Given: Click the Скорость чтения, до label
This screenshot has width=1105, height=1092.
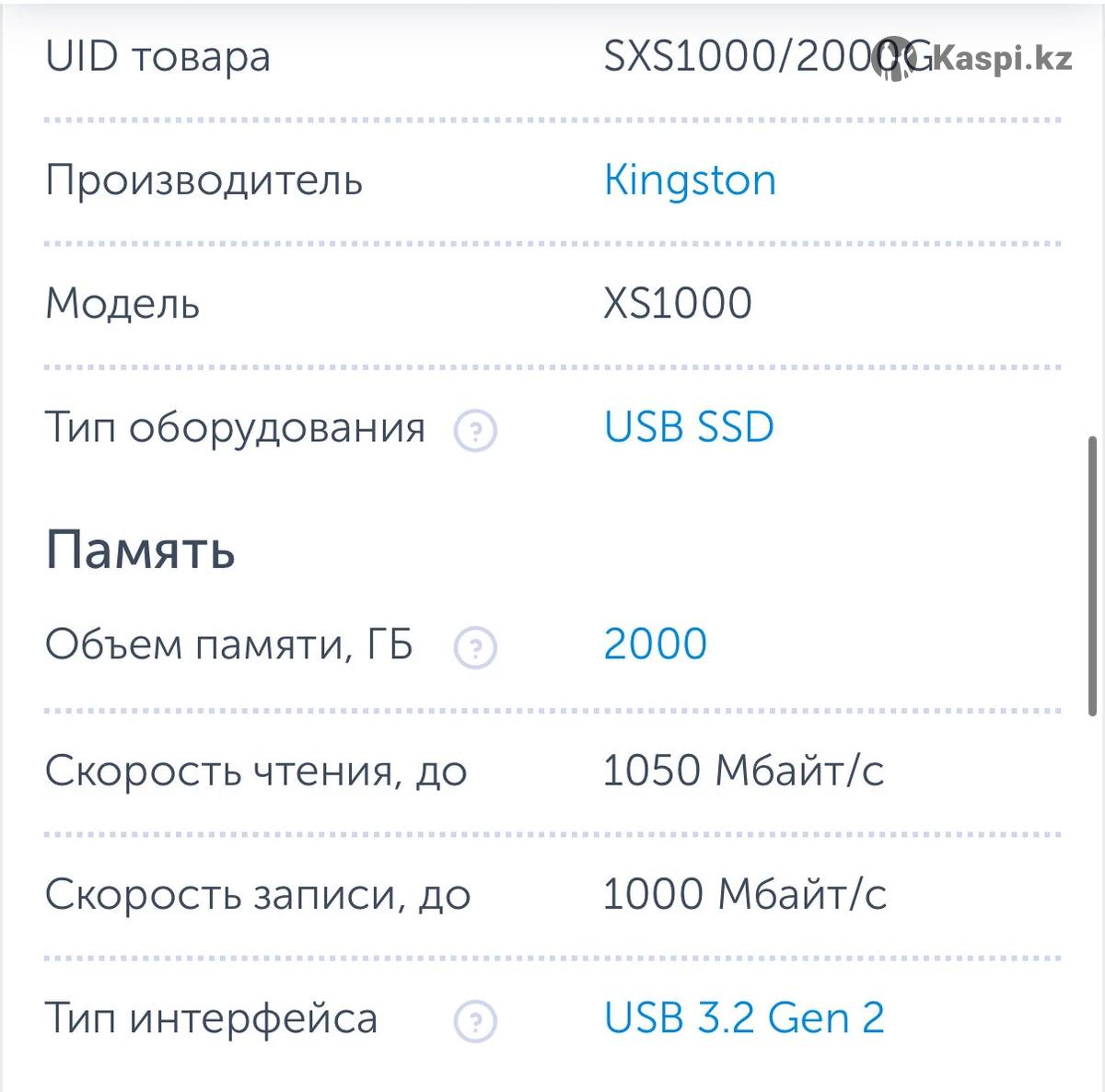Looking at the screenshot, I should pos(256,771).
